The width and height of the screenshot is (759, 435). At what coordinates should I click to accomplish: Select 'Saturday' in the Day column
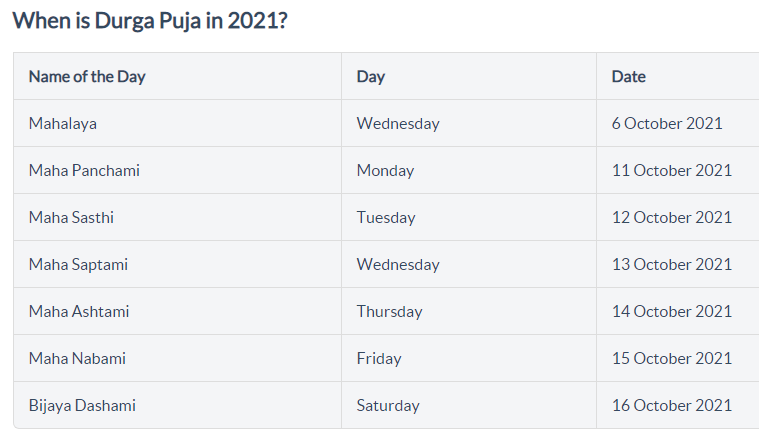388,406
